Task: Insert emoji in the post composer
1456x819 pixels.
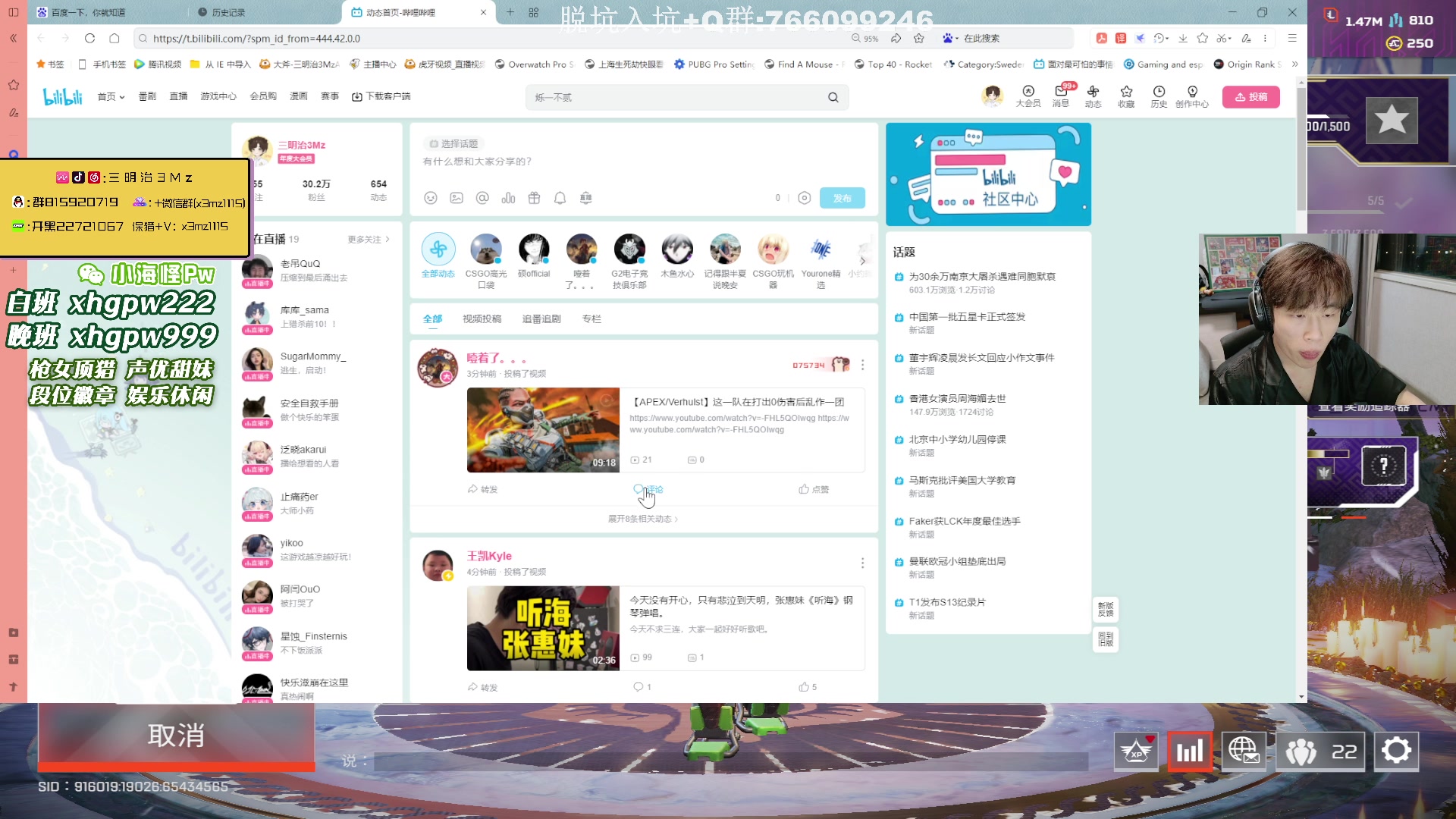Action: [x=431, y=198]
